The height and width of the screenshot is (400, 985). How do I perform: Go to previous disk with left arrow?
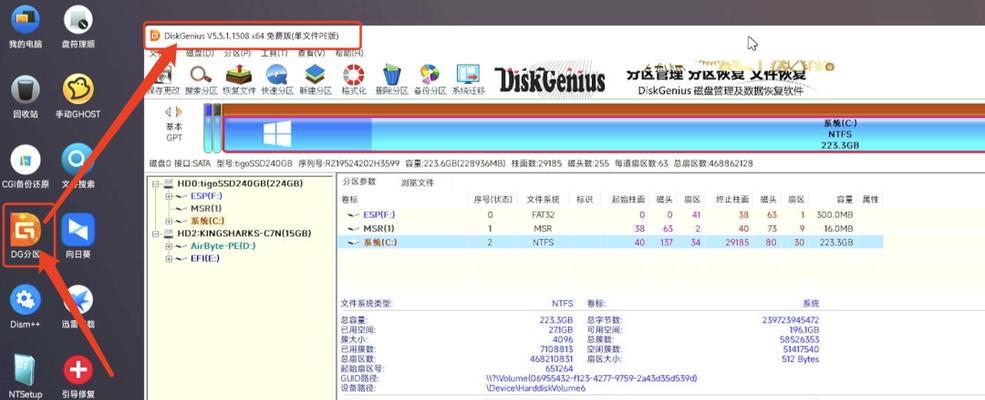[168, 112]
